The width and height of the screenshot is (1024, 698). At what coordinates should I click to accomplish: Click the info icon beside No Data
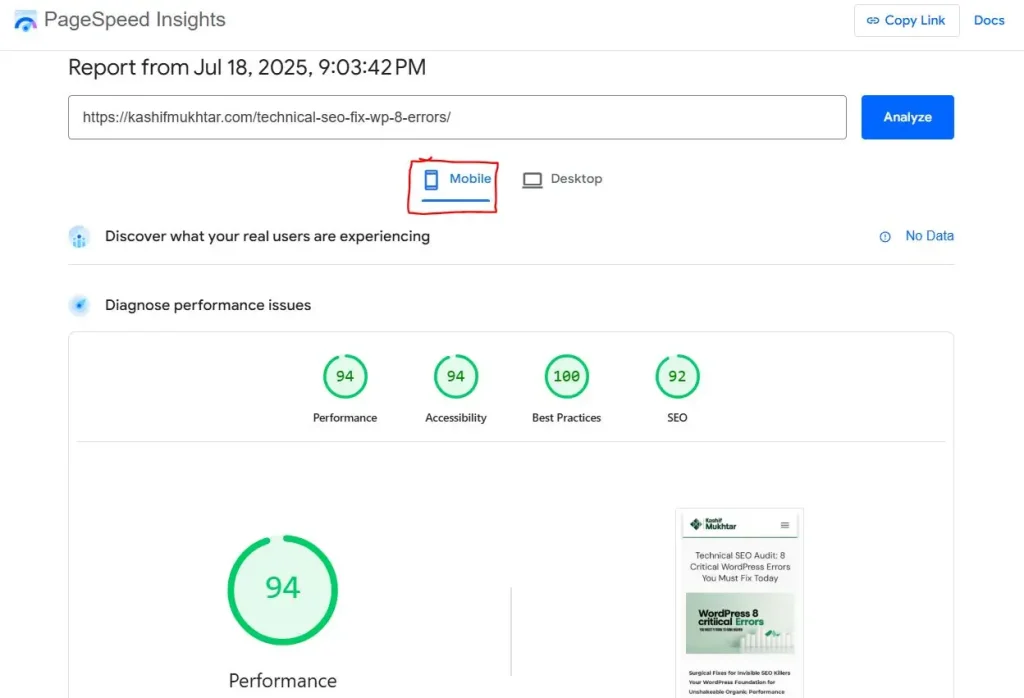coord(885,236)
